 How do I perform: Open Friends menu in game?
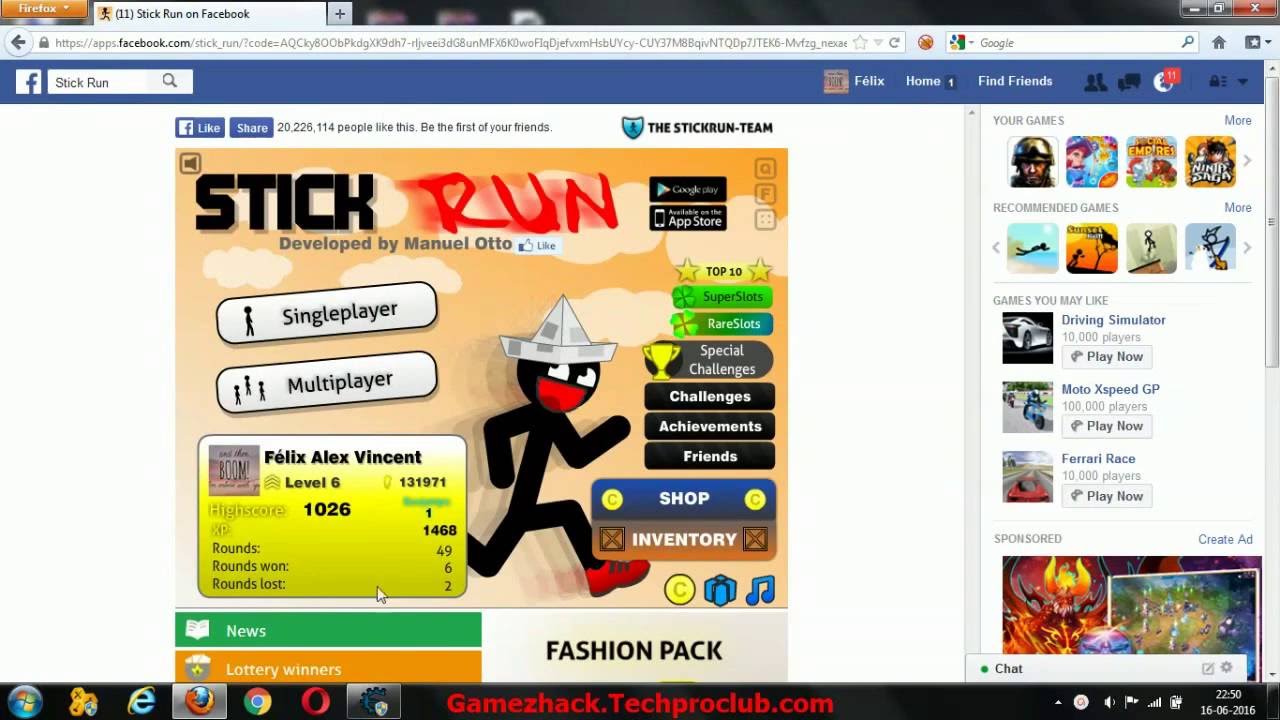(709, 456)
